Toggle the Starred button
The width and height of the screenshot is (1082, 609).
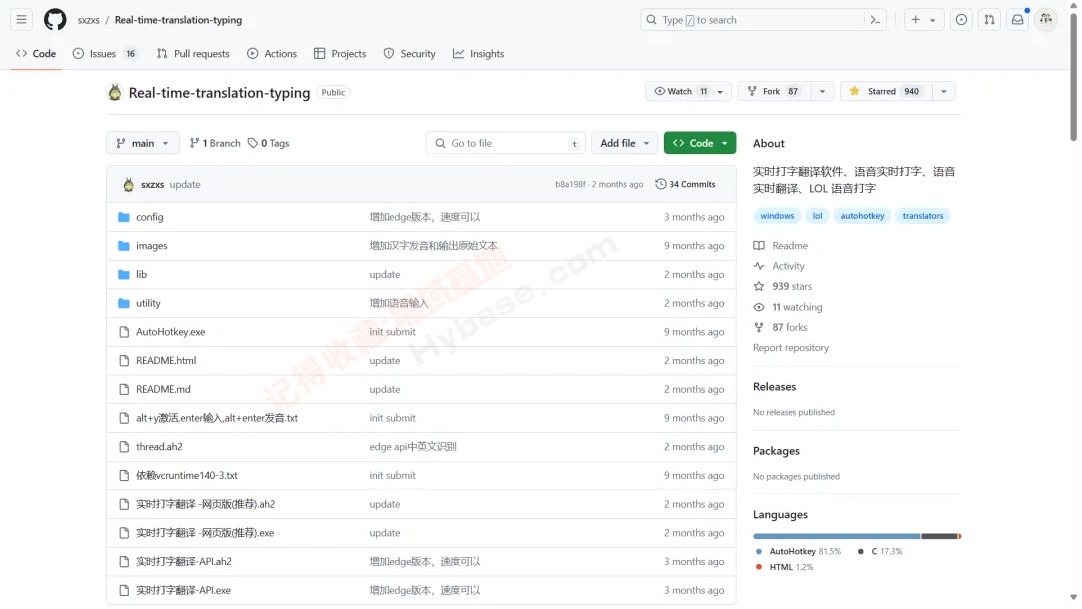(x=887, y=91)
